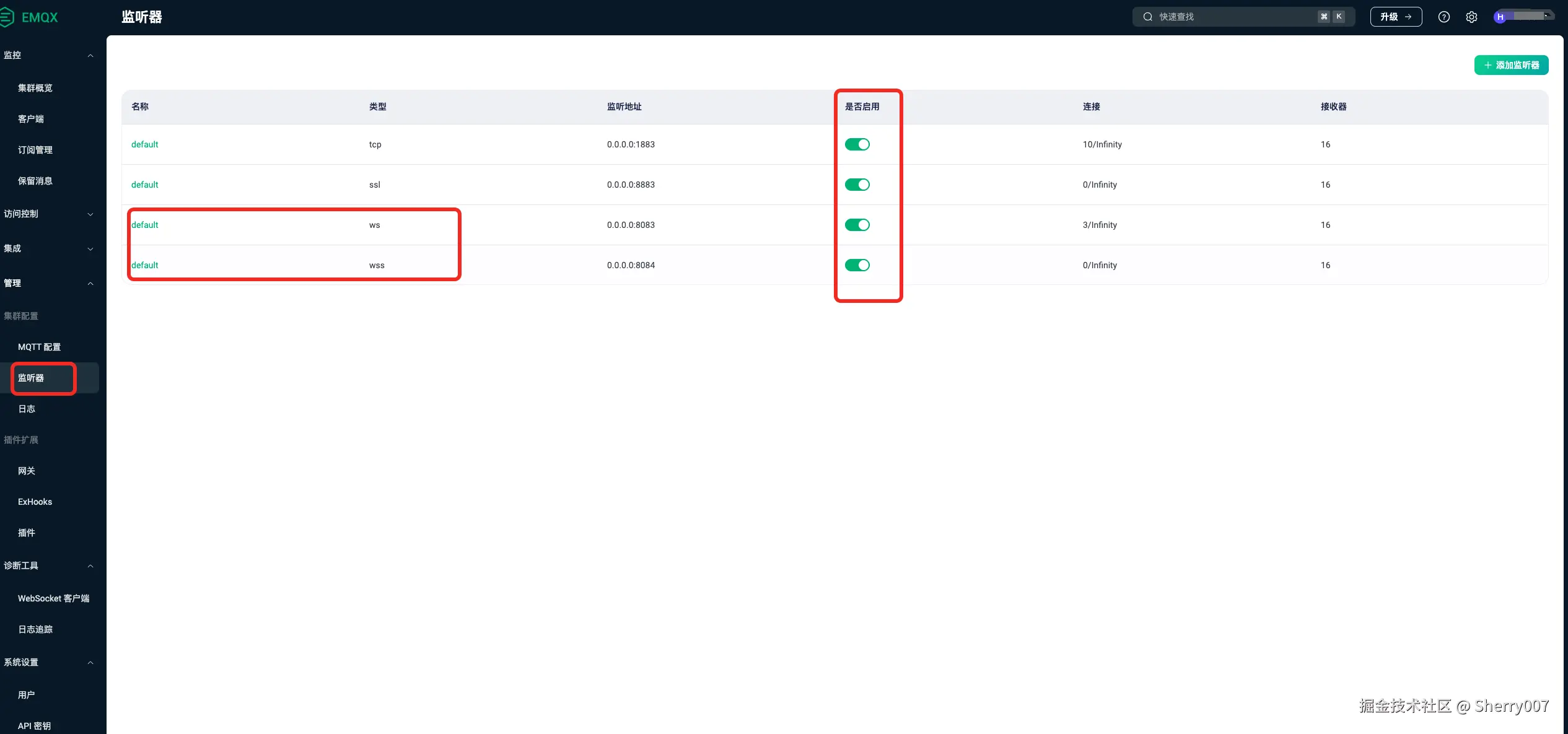
Task: Click the plus icon on add listener
Action: point(1487,65)
